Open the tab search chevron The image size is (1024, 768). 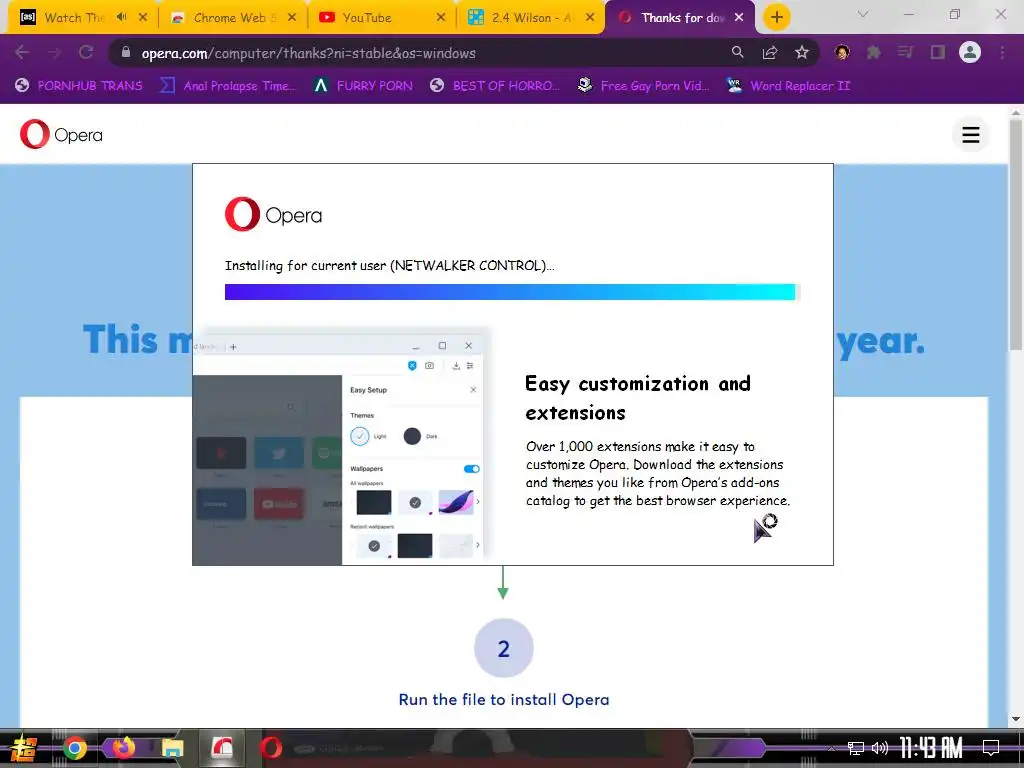pos(863,14)
